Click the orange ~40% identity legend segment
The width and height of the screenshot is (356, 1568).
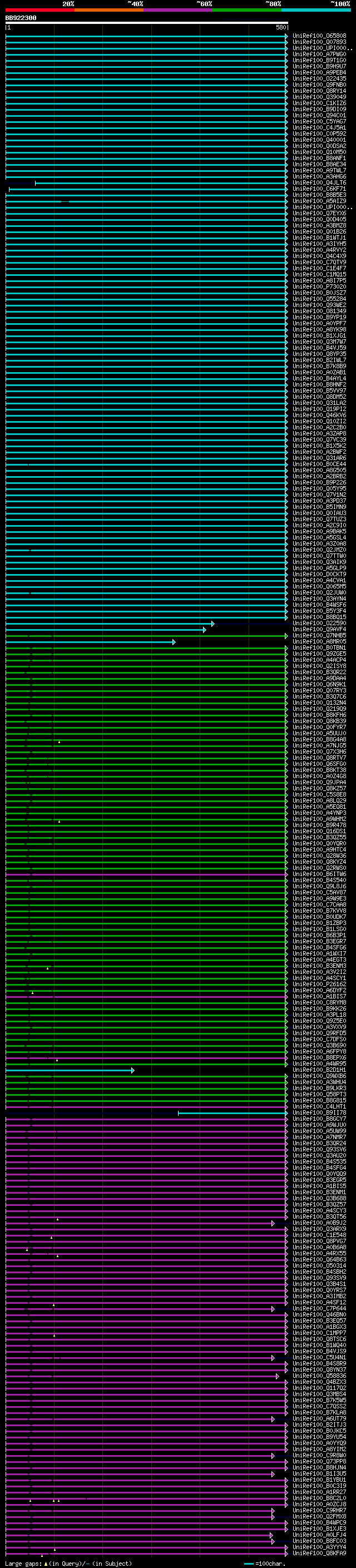[109, 10]
